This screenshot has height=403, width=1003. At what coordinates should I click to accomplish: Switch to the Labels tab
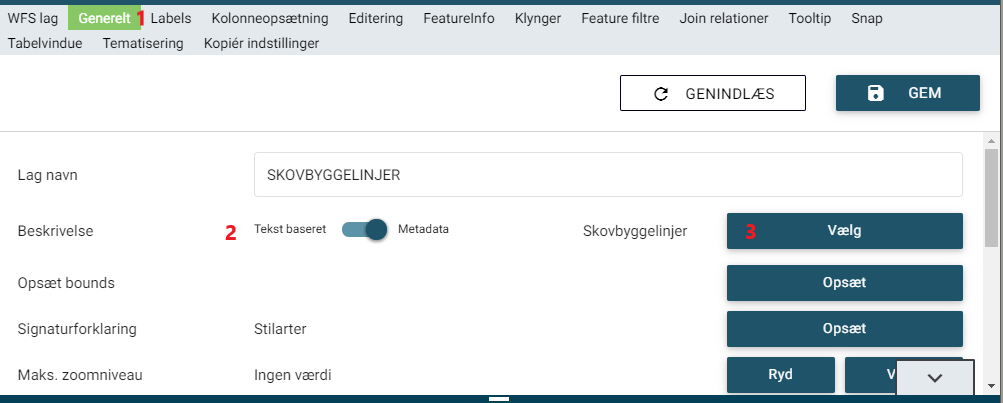[170, 18]
